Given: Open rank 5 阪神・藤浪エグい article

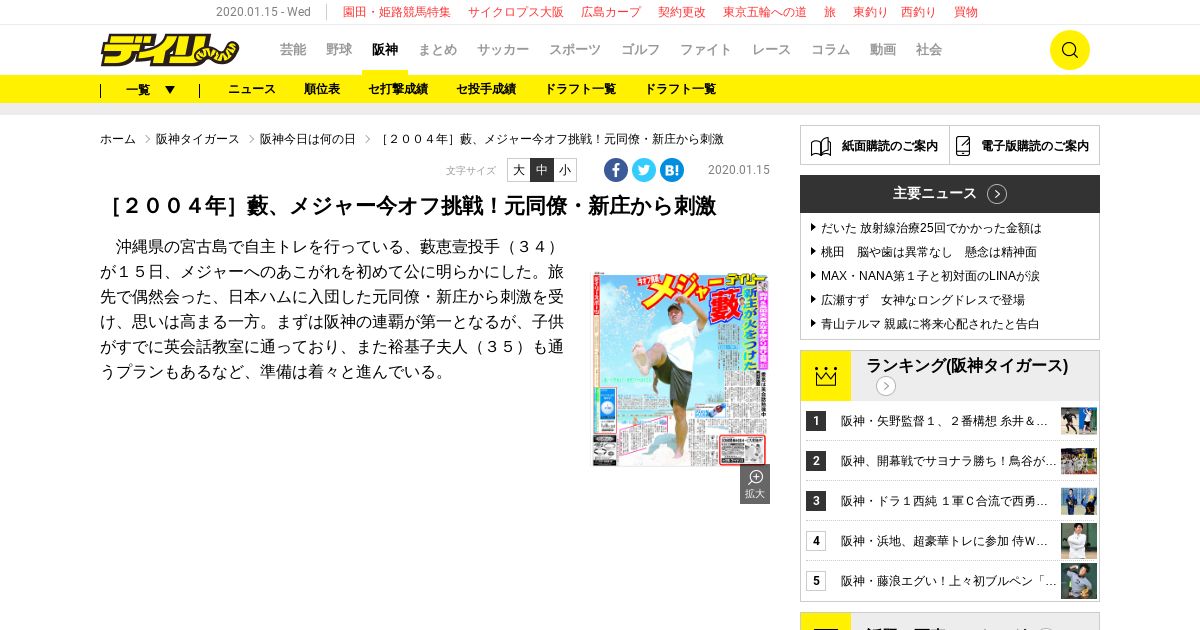Looking at the screenshot, I should [x=949, y=581].
